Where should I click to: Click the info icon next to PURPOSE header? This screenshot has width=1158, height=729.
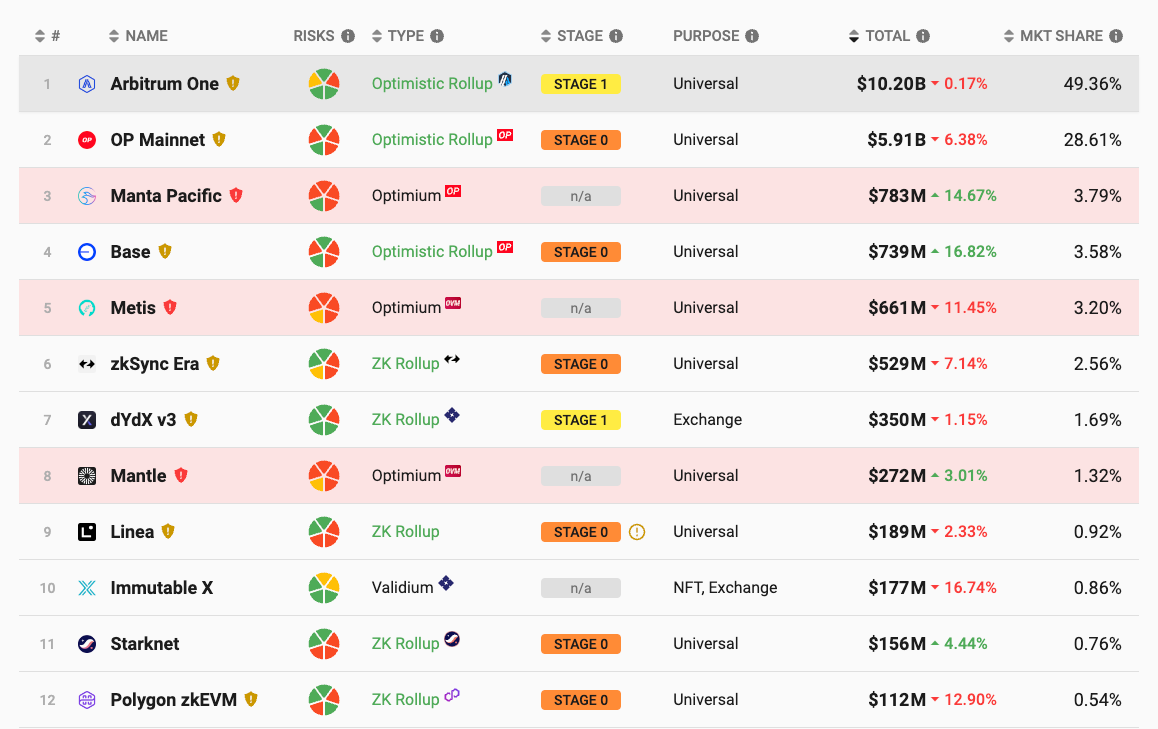752,36
